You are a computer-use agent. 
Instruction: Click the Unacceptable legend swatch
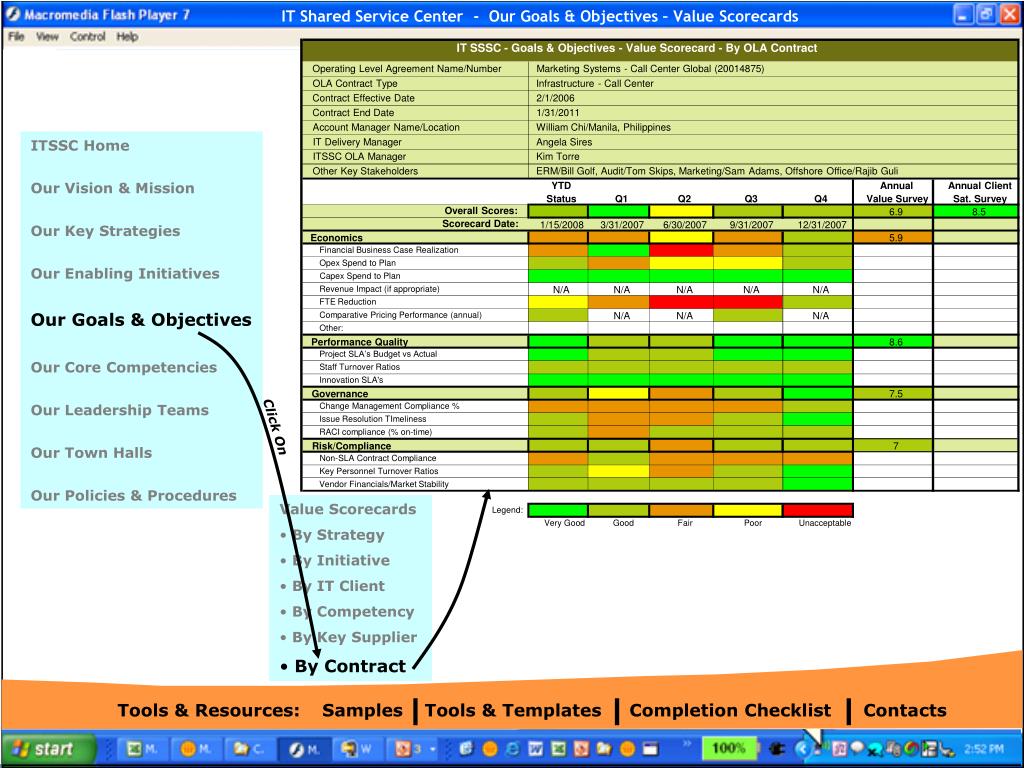pyautogui.click(x=818, y=510)
